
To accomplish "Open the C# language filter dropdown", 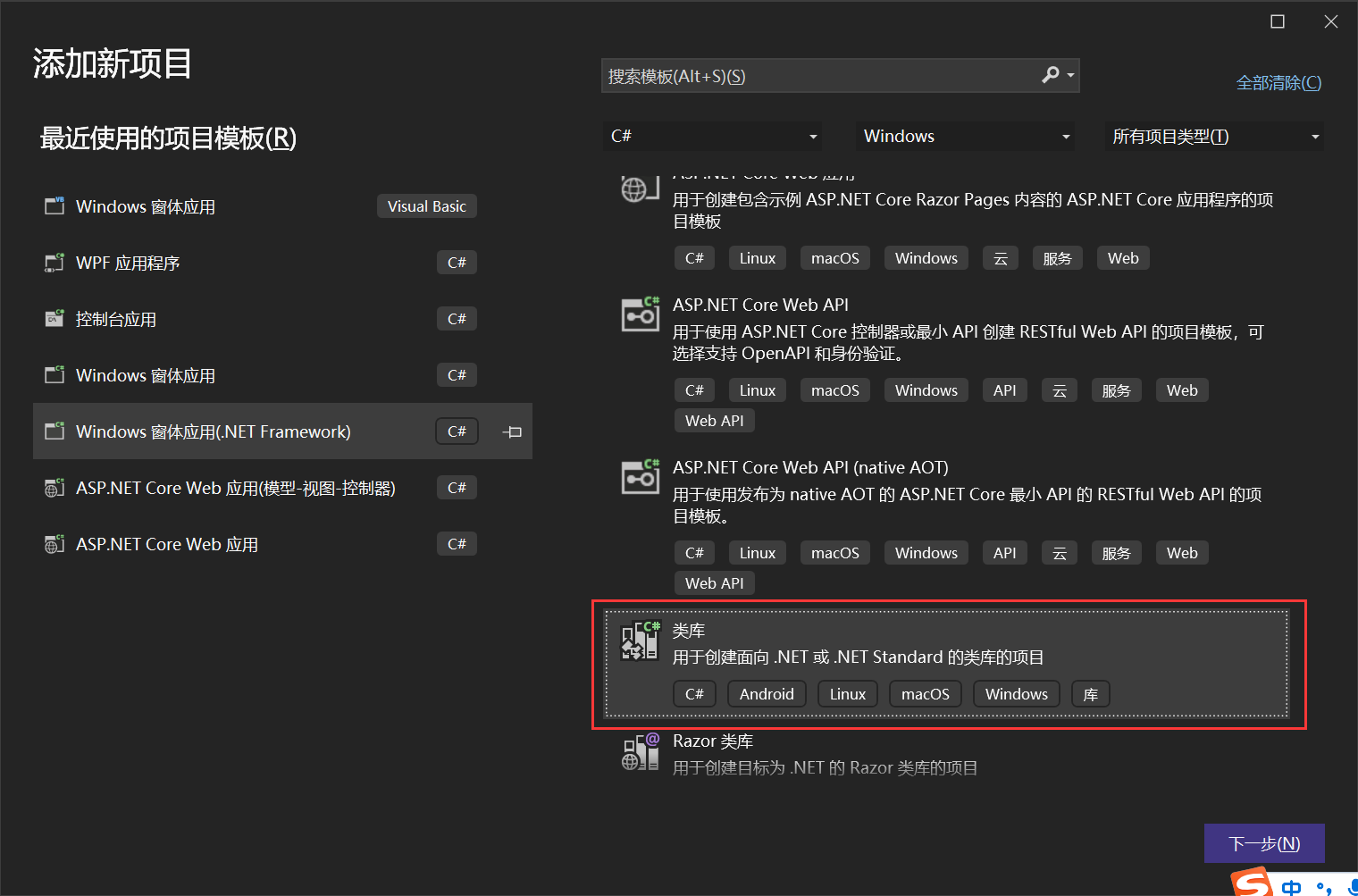I will pos(712,136).
